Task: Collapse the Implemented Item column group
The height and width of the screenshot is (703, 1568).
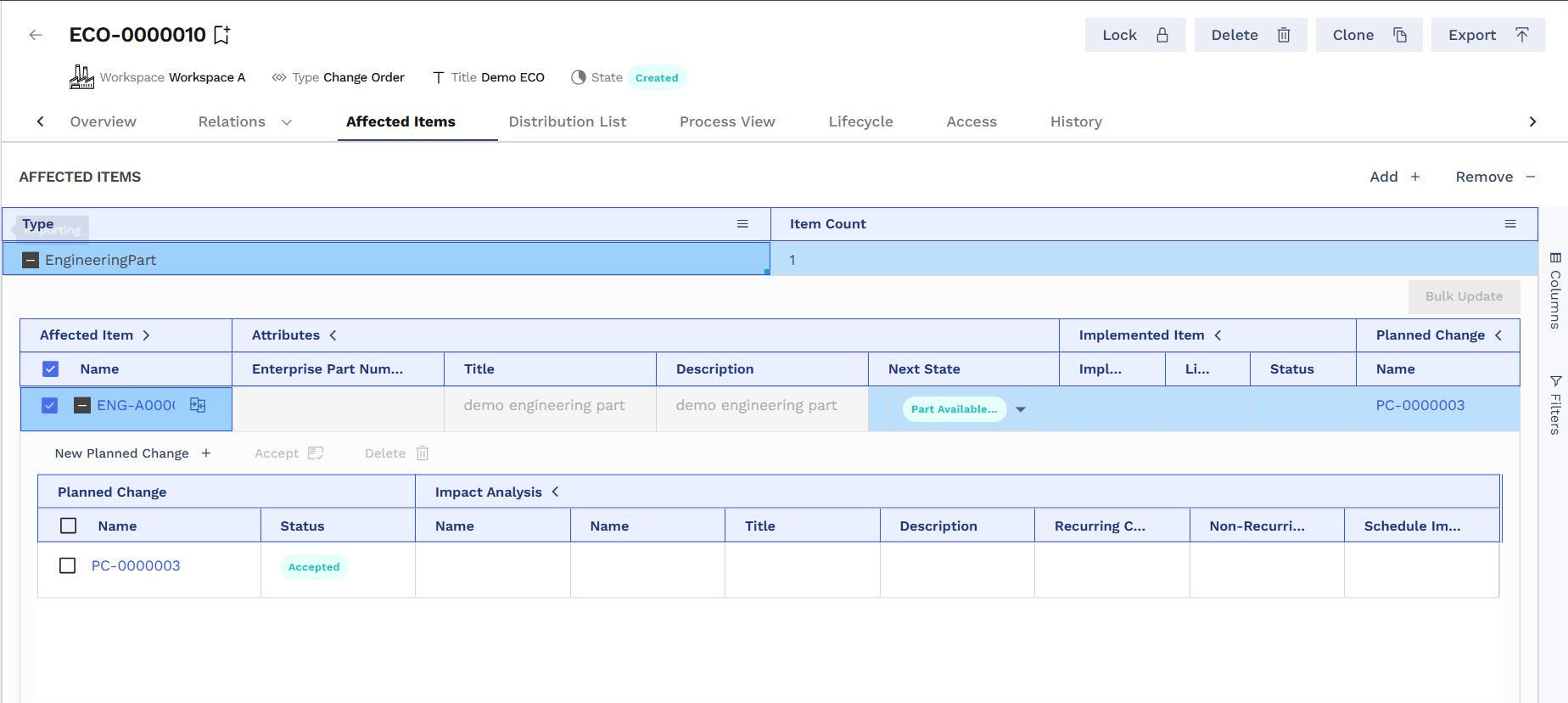Action: coord(1218,335)
